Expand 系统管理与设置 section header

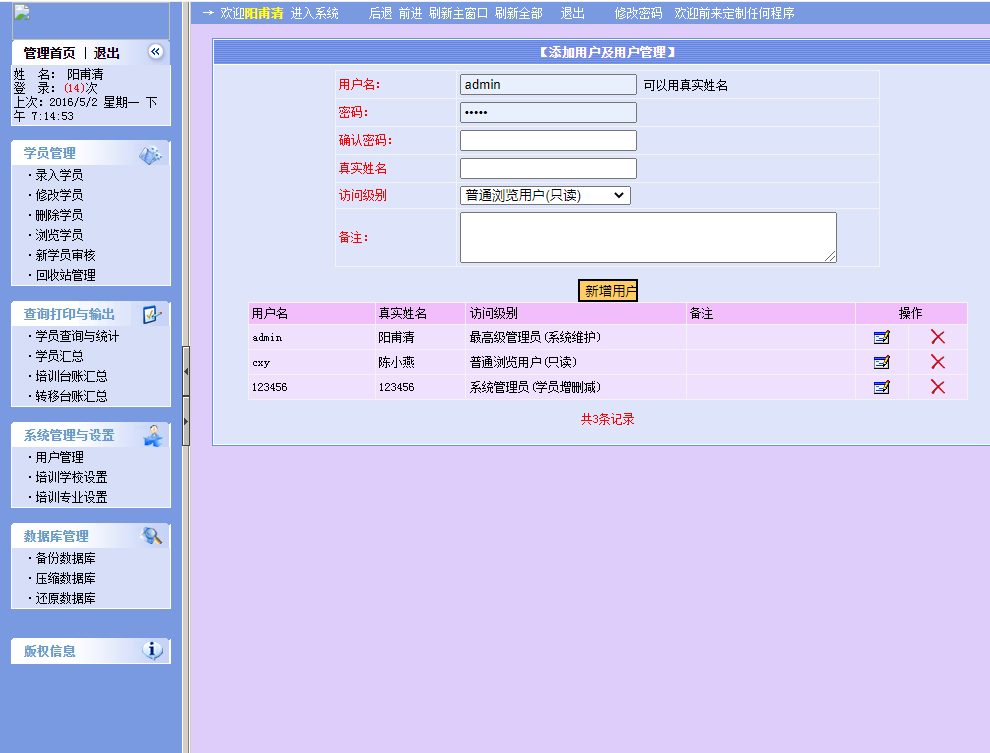click(90, 436)
